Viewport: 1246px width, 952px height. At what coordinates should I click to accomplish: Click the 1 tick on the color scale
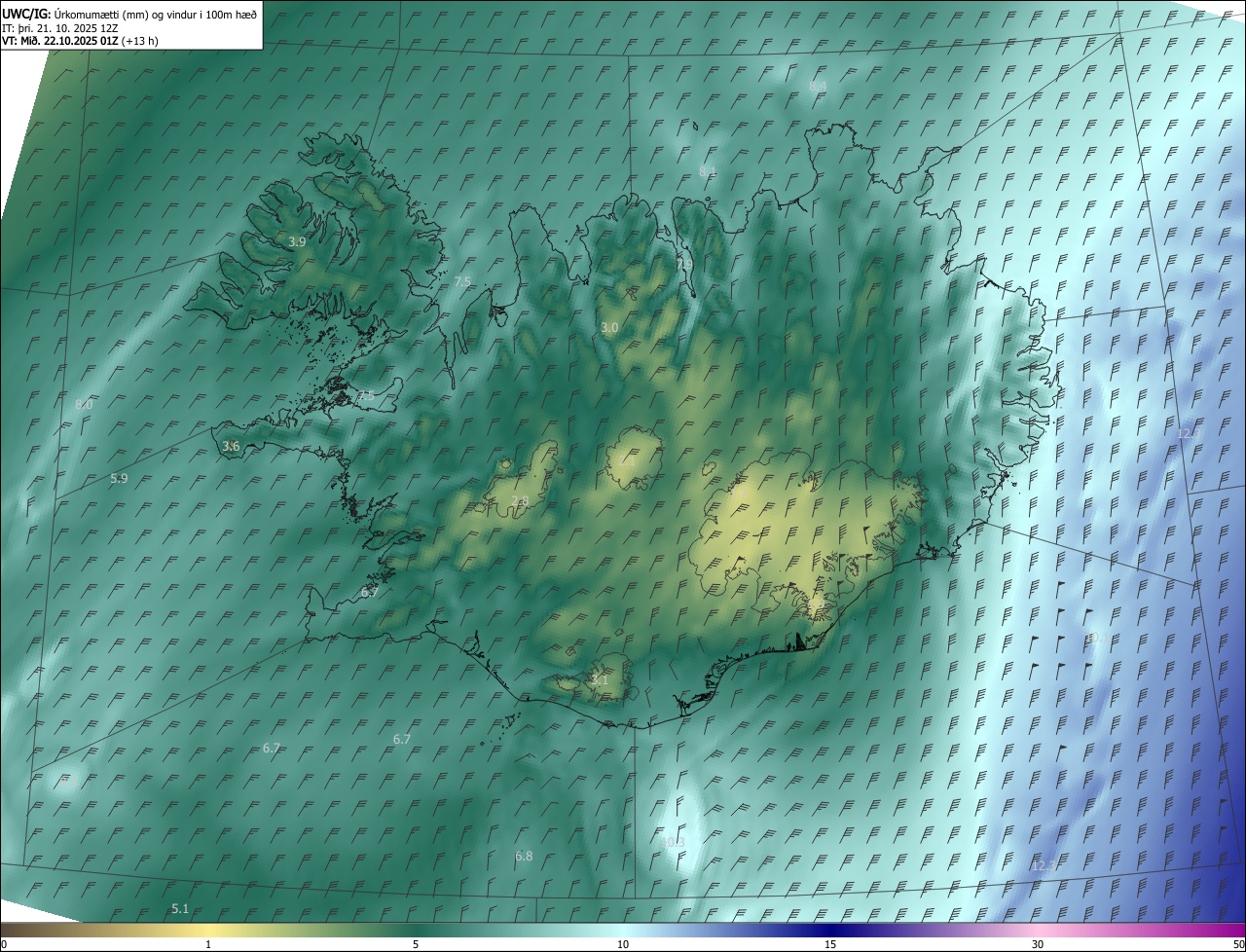coord(208,945)
